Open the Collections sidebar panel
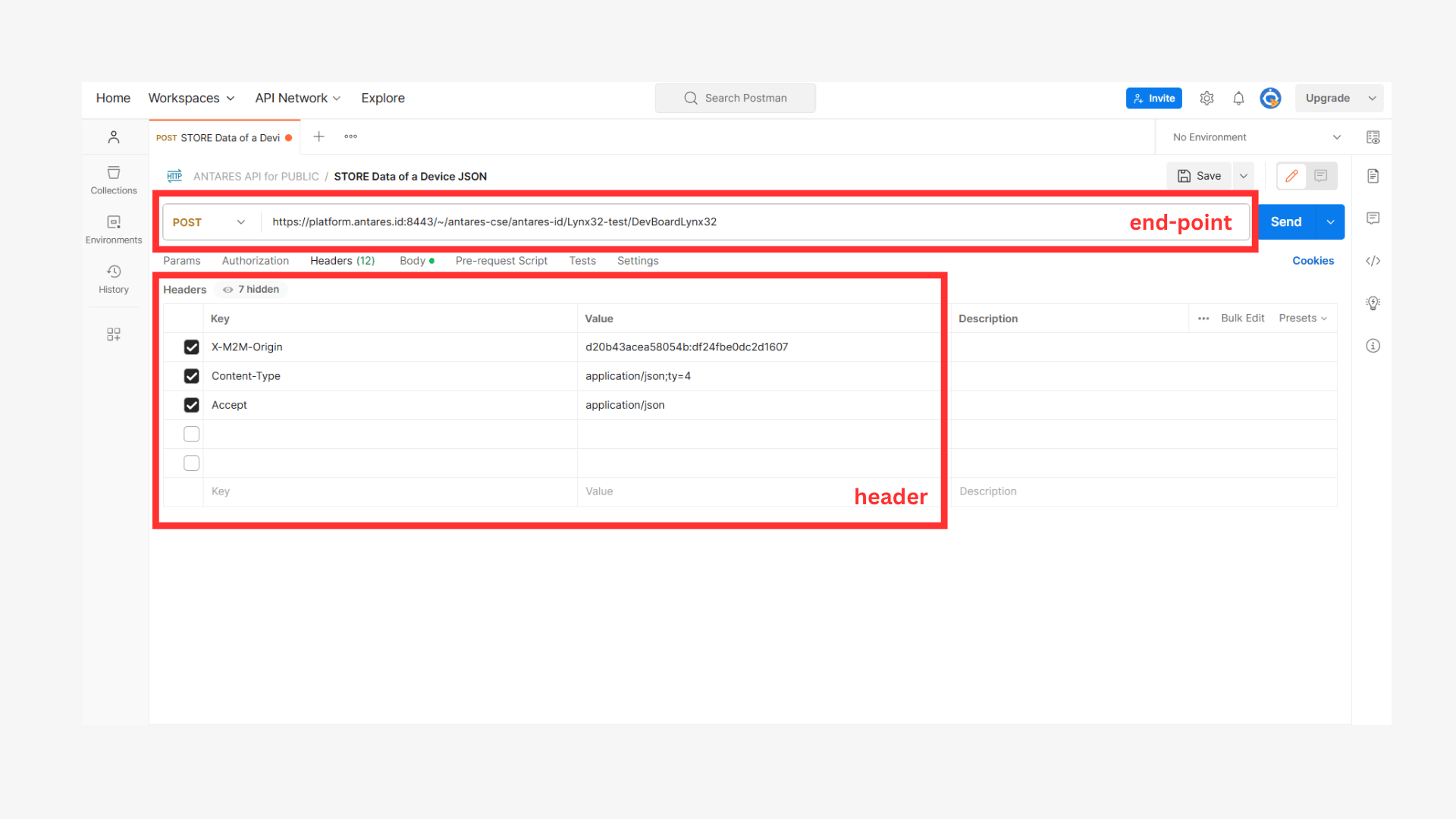 tap(114, 180)
